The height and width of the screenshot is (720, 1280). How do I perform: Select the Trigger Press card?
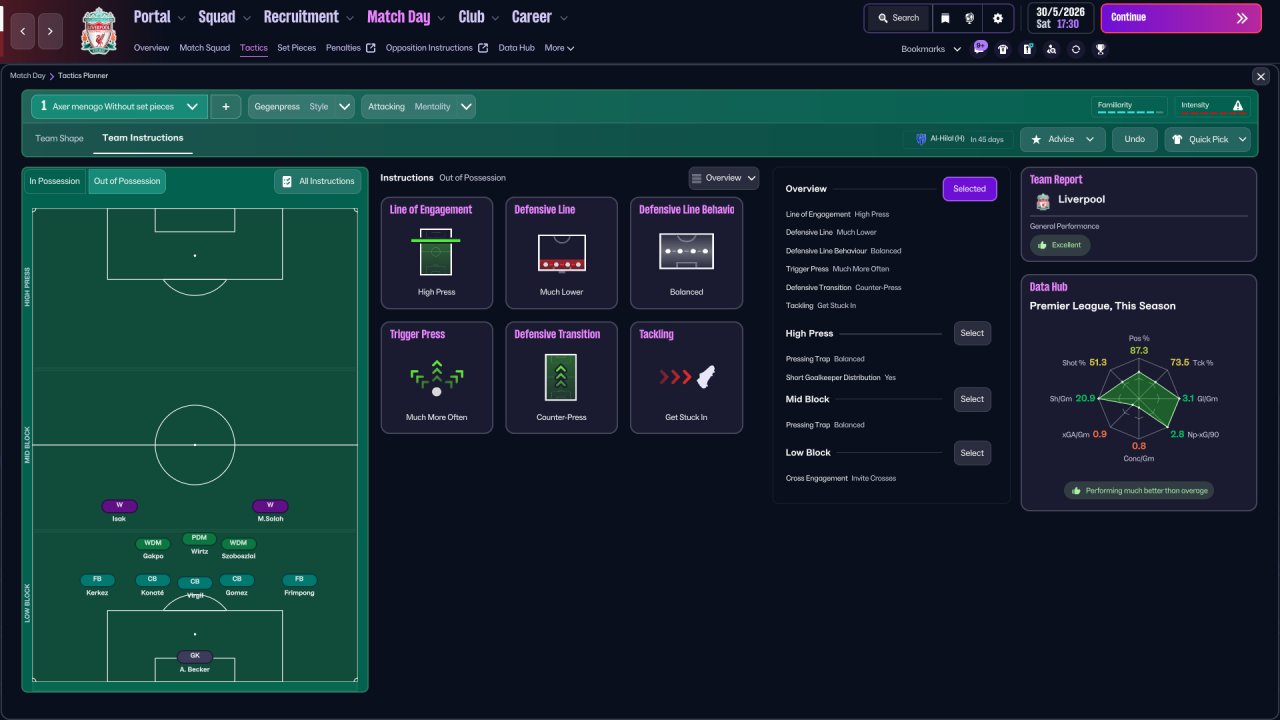[x=436, y=377]
